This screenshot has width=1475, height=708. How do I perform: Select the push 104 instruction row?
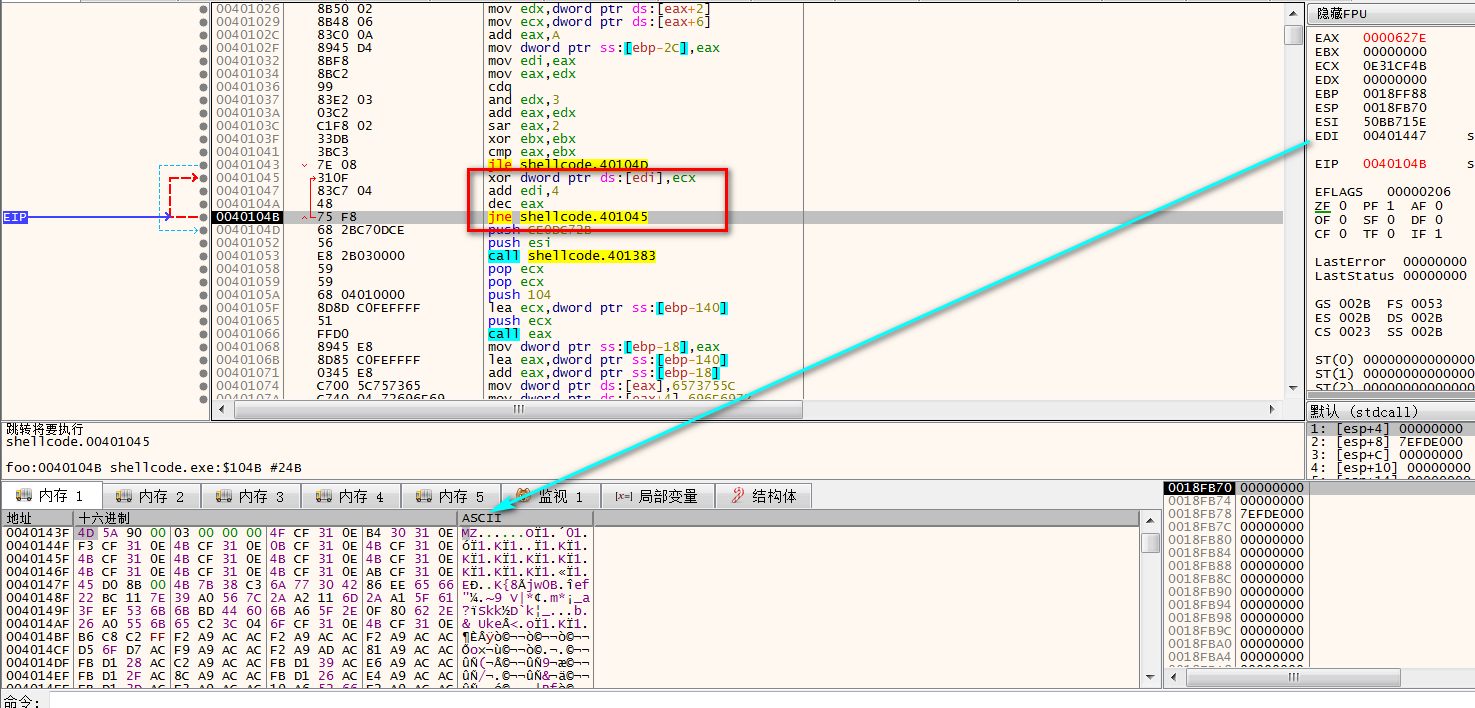[x=519, y=295]
